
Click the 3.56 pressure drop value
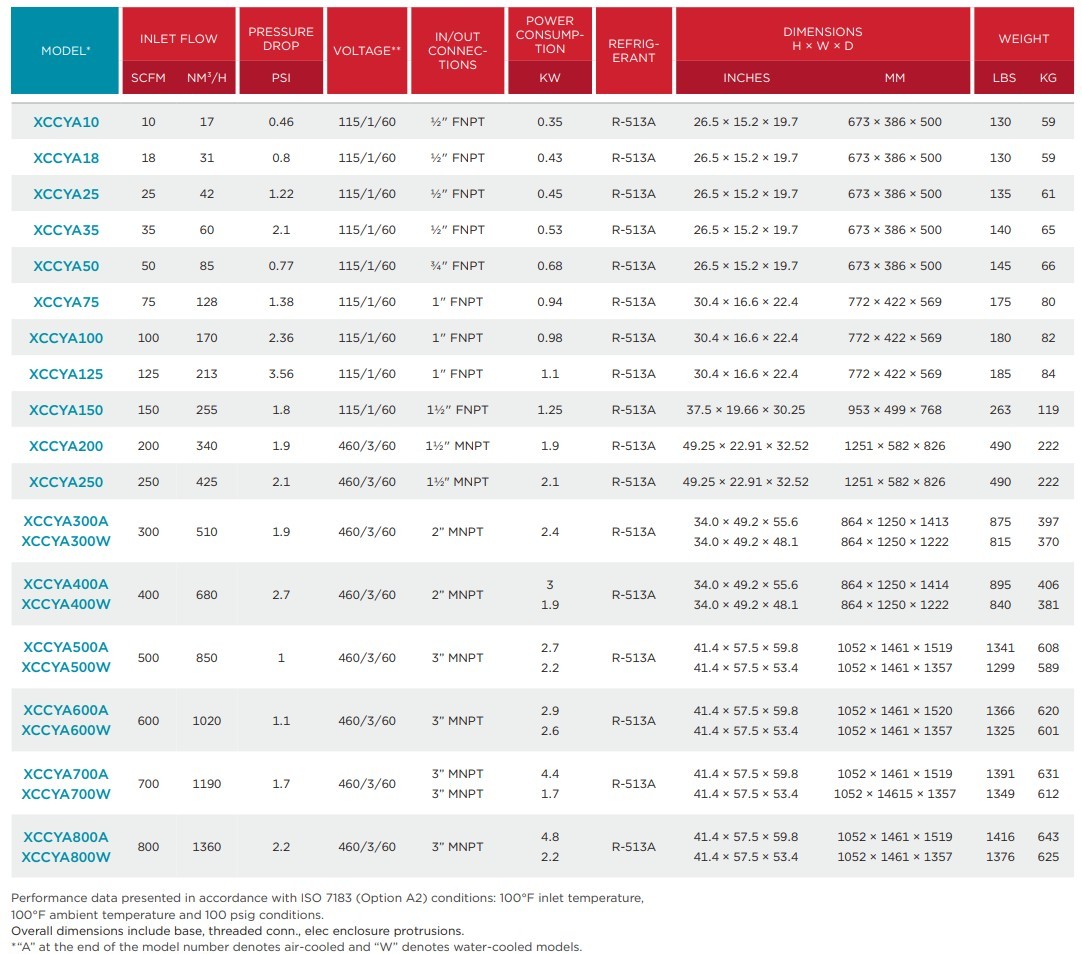coord(281,374)
